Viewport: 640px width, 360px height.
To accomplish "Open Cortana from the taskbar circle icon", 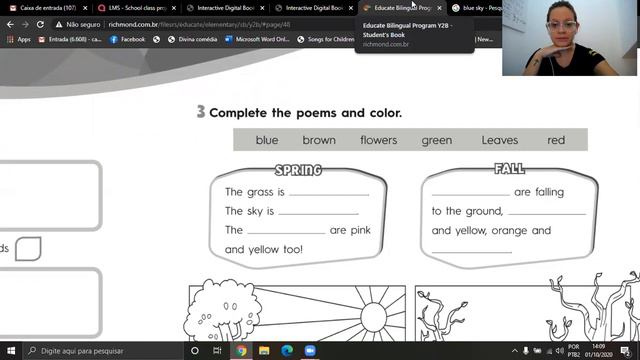I will pyautogui.click(x=195, y=351).
